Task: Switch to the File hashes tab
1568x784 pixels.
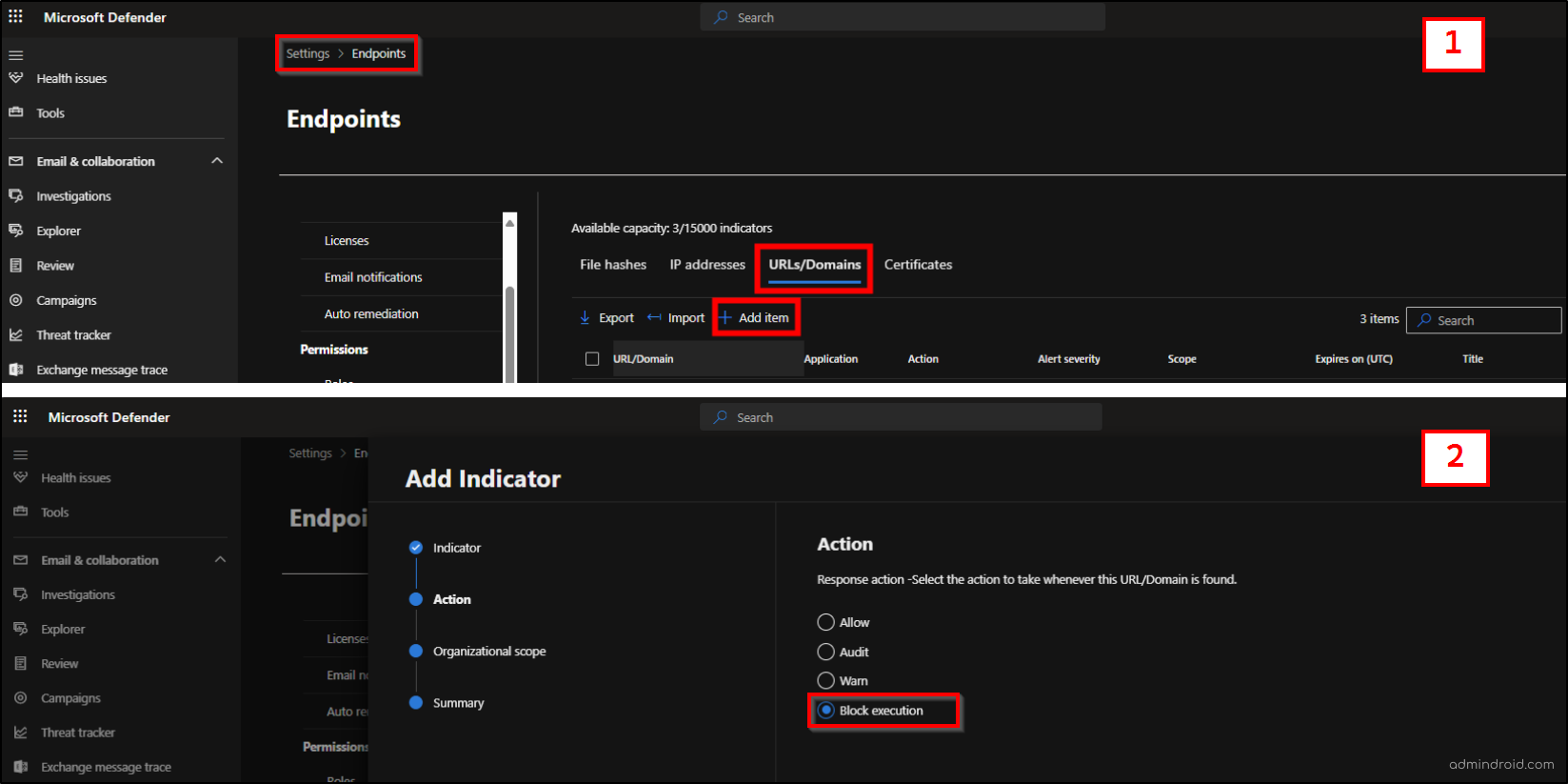Action: pos(613,265)
